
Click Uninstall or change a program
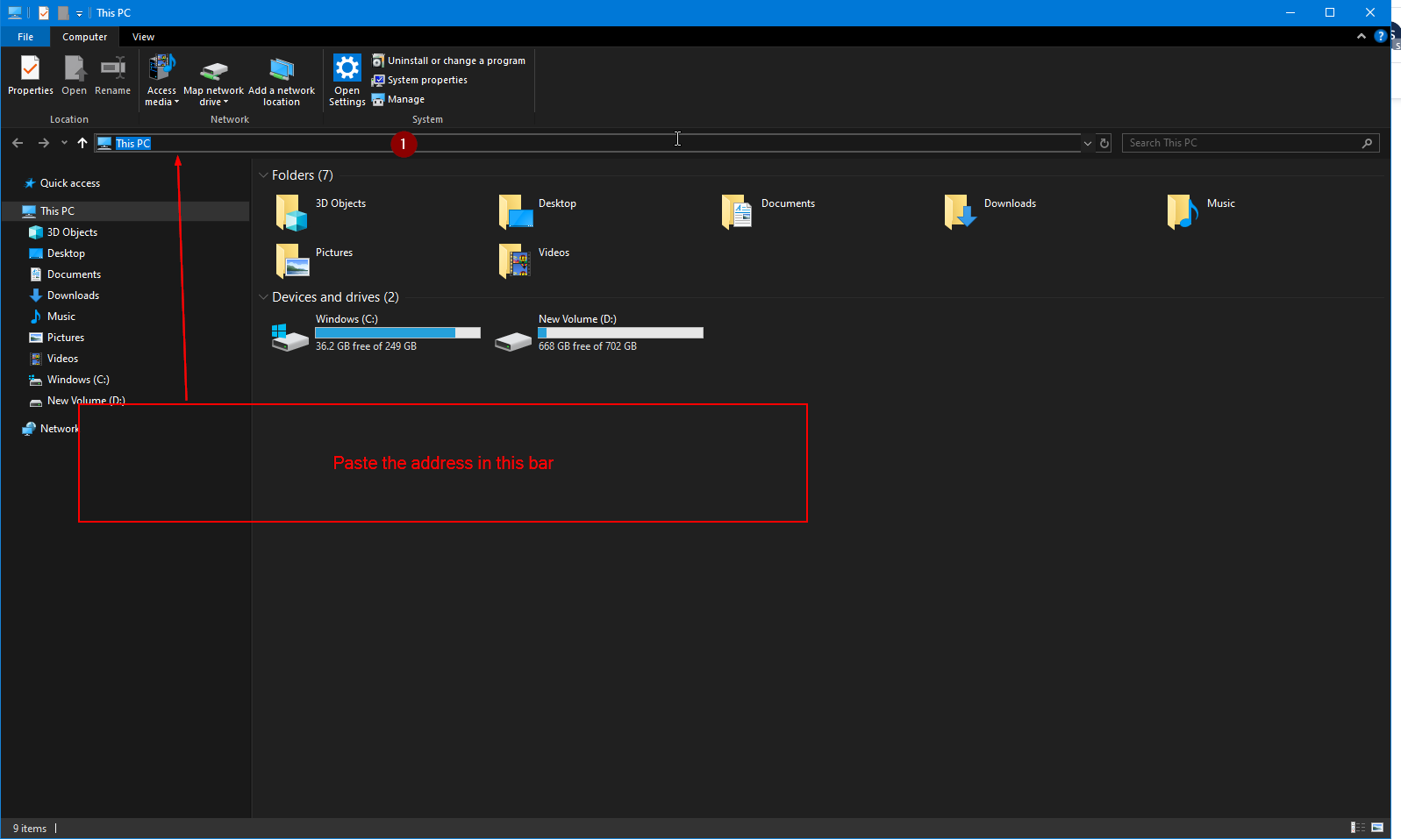tap(448, 61)
